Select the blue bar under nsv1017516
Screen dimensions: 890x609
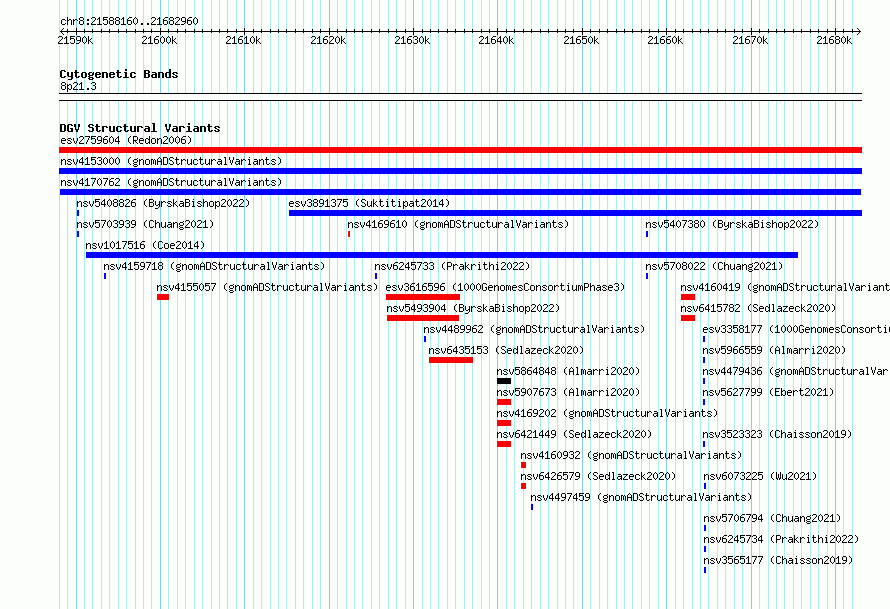[x=442, y=255]
